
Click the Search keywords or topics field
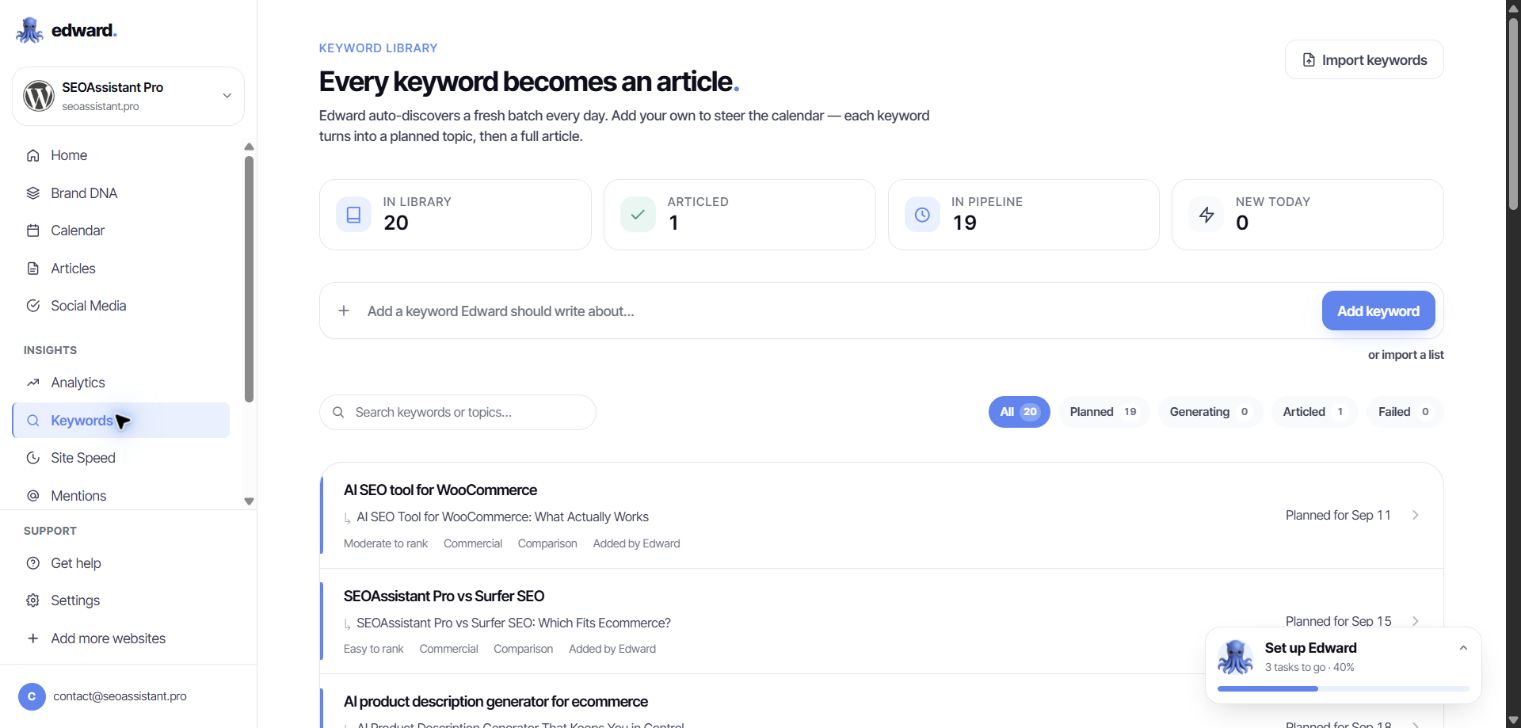coord(458,412)
